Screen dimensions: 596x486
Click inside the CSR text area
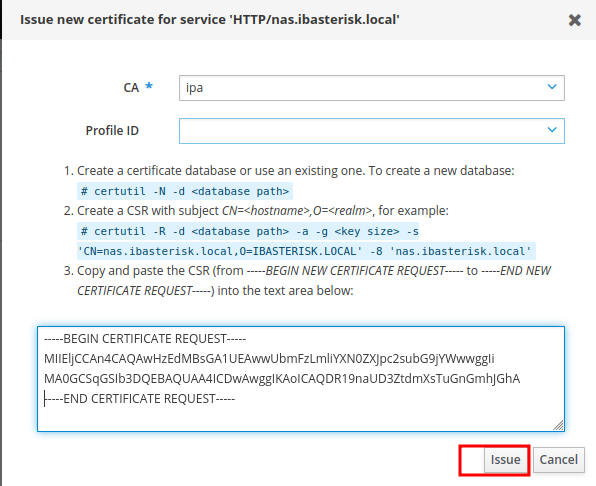[301, 379]
